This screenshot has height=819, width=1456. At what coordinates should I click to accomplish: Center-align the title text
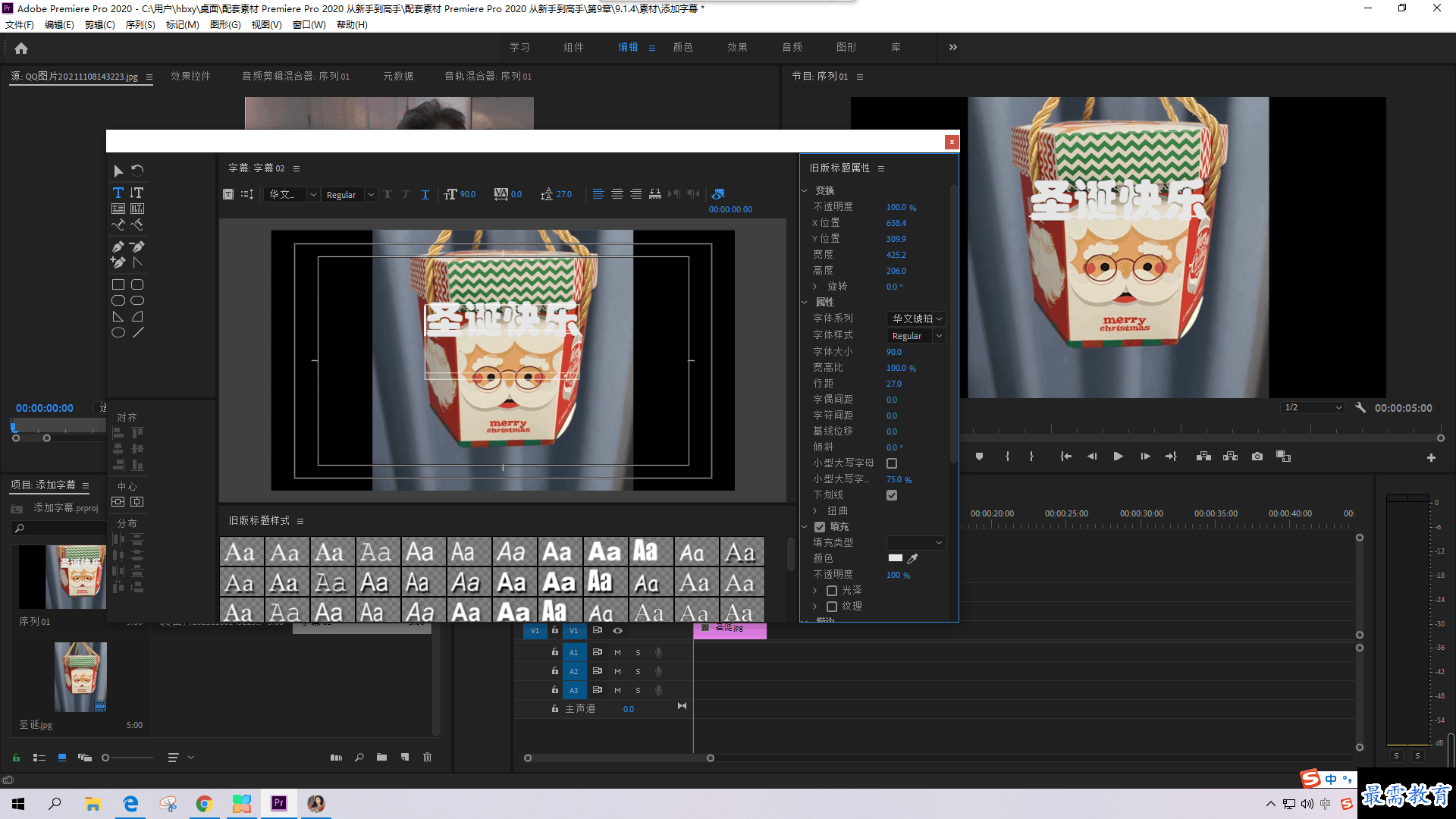click(x=617, y=194)
